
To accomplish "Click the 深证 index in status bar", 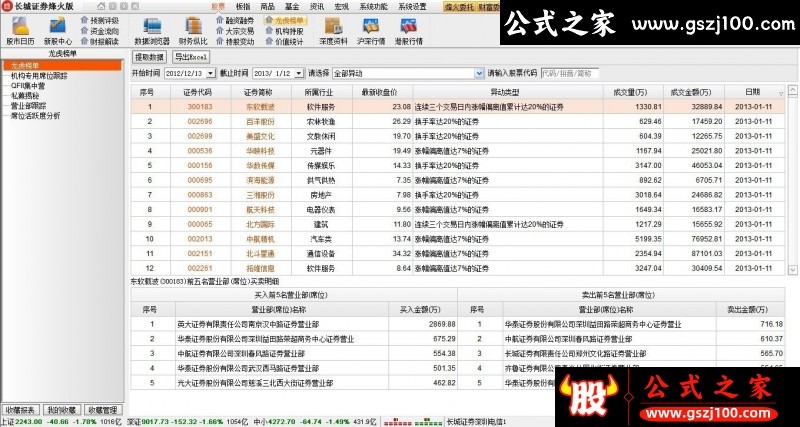I will pyautogui.click(x=187, y=422).
